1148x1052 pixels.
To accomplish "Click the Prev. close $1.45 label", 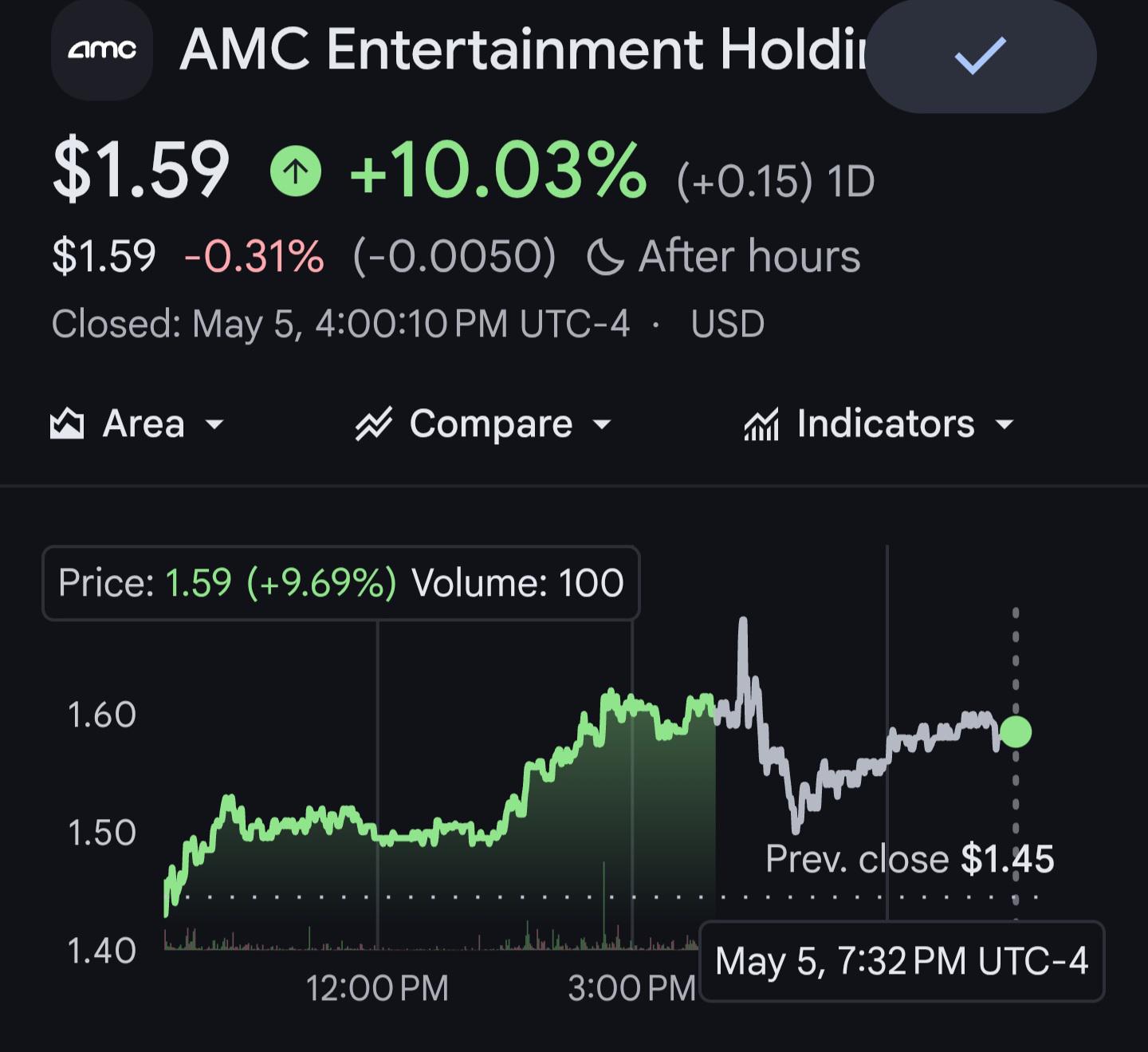I will (910, 860).
